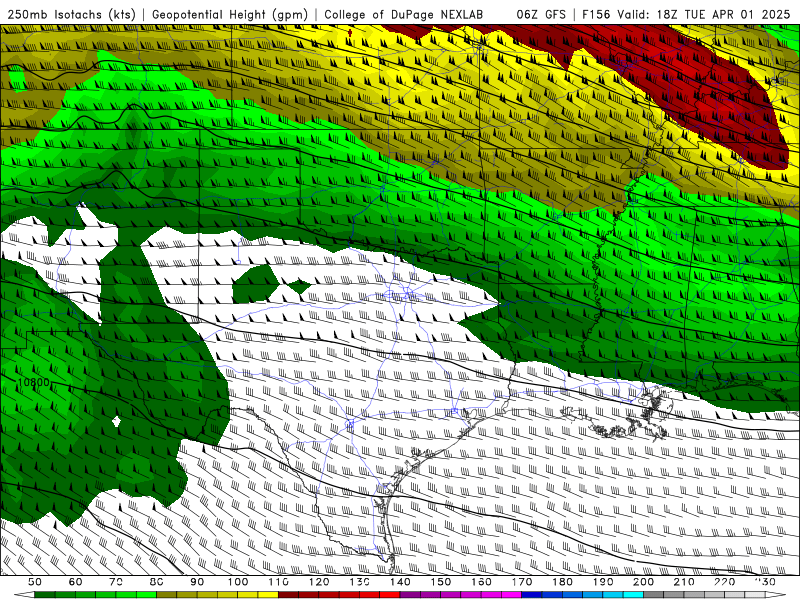Click the '200' legend value
The image size is (800, 600).
point(643,582)
